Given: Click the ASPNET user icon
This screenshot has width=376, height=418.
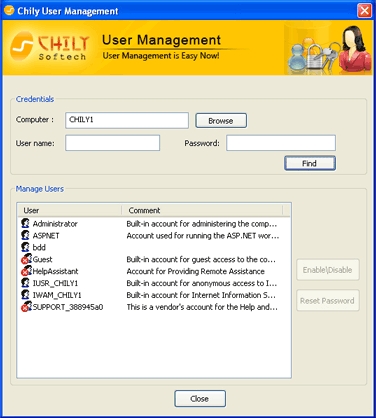Looking at the screenshot, I should pos(25,235).
